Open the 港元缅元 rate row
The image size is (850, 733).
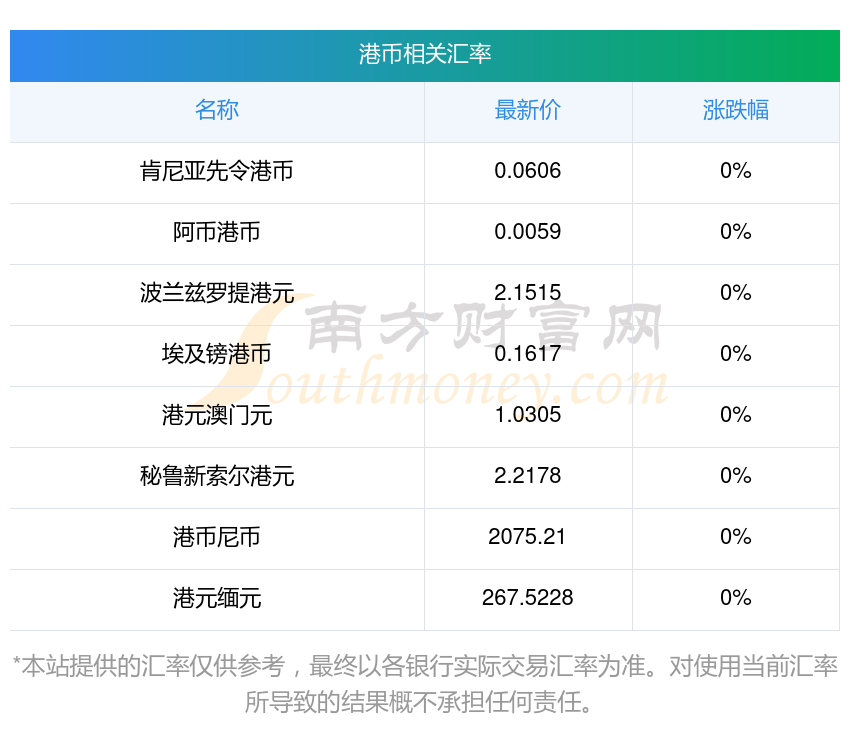point(424,598)
